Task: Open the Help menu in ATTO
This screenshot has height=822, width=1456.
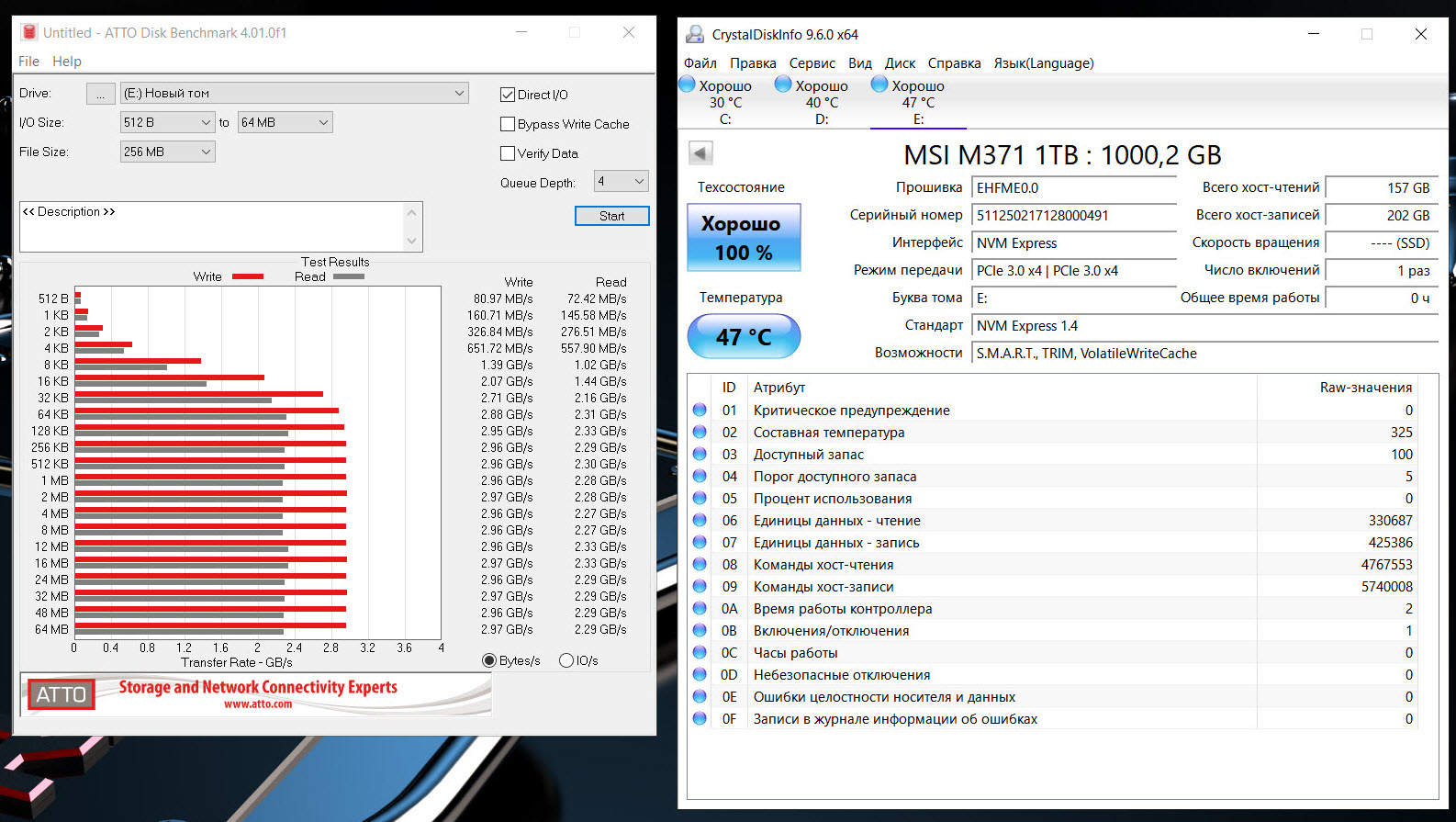Action: coord(67,62)
